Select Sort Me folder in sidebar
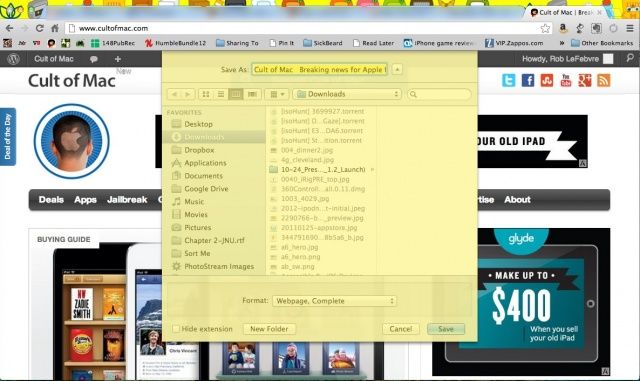Image resolution: width=640 pixels, height=381 pixels. (x=197, y=254)
